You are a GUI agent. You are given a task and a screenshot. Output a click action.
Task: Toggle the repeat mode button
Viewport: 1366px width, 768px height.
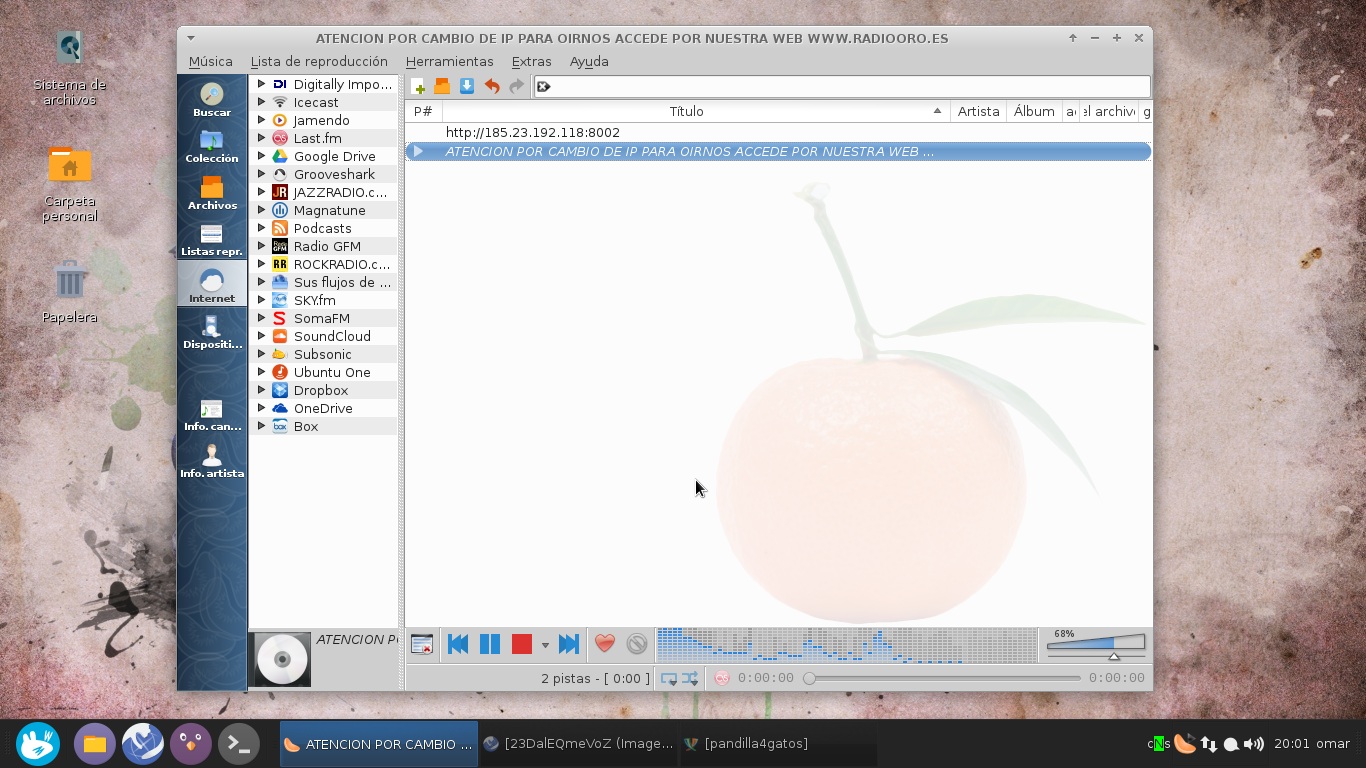click(669, 678)
